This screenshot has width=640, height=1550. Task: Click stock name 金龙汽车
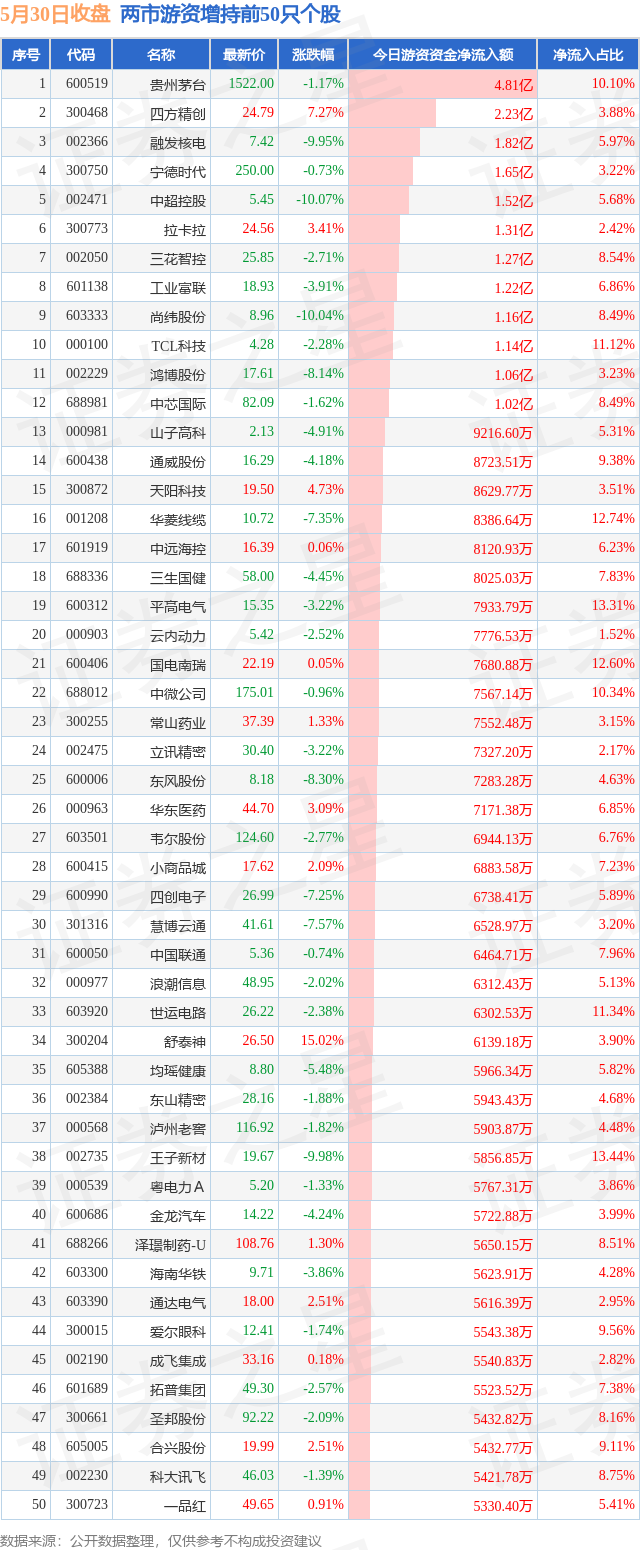click(178, 1216)
